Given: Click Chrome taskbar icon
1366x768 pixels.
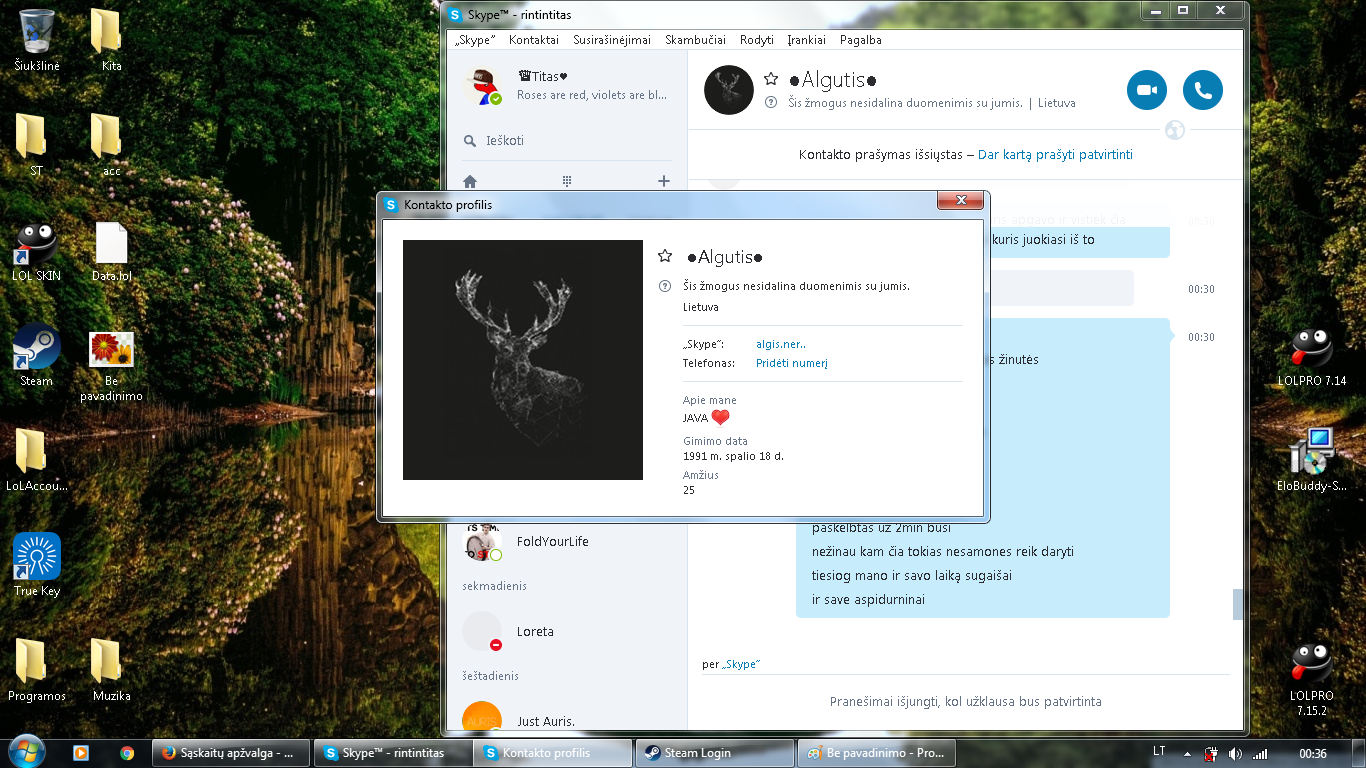Looking at the screenshot, I should pyautogui.click(x=127, y=753).
